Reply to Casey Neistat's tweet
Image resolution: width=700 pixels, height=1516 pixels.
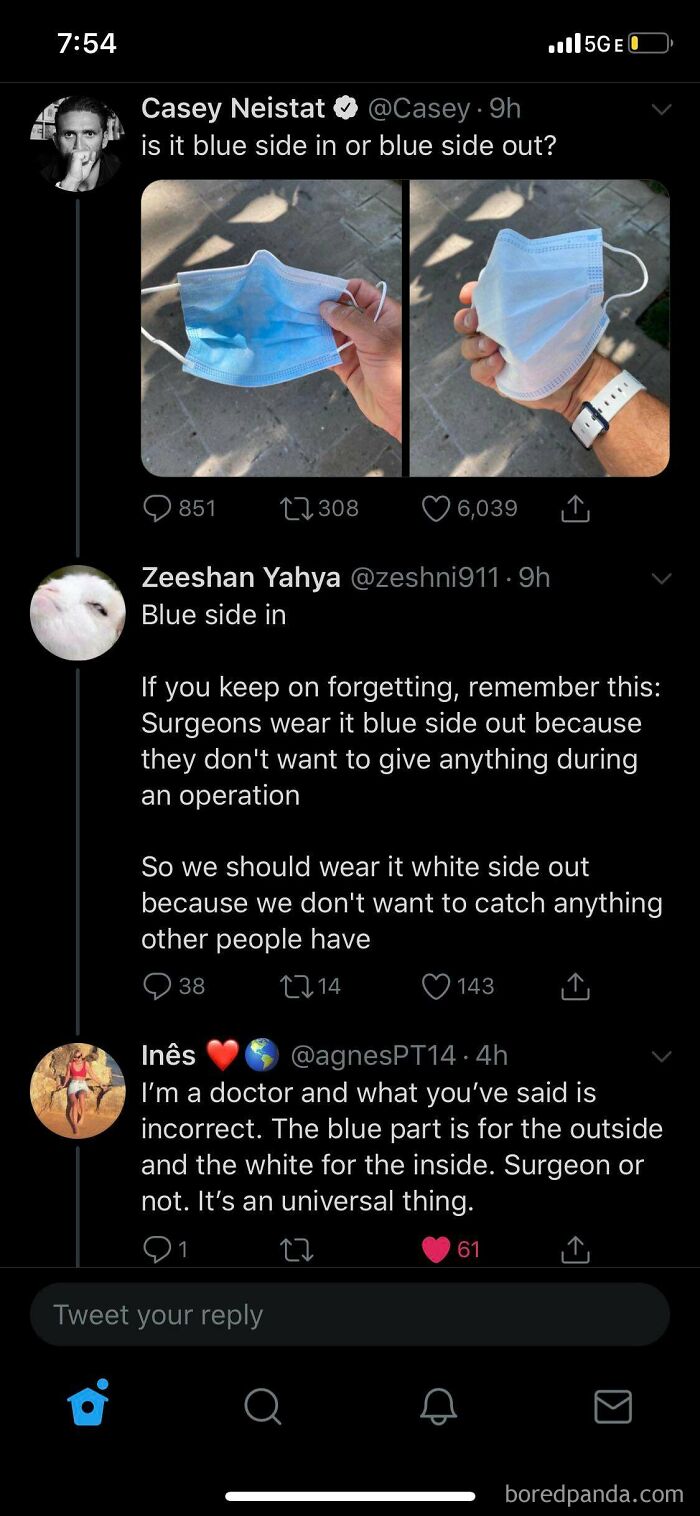(x=158, y=508)
